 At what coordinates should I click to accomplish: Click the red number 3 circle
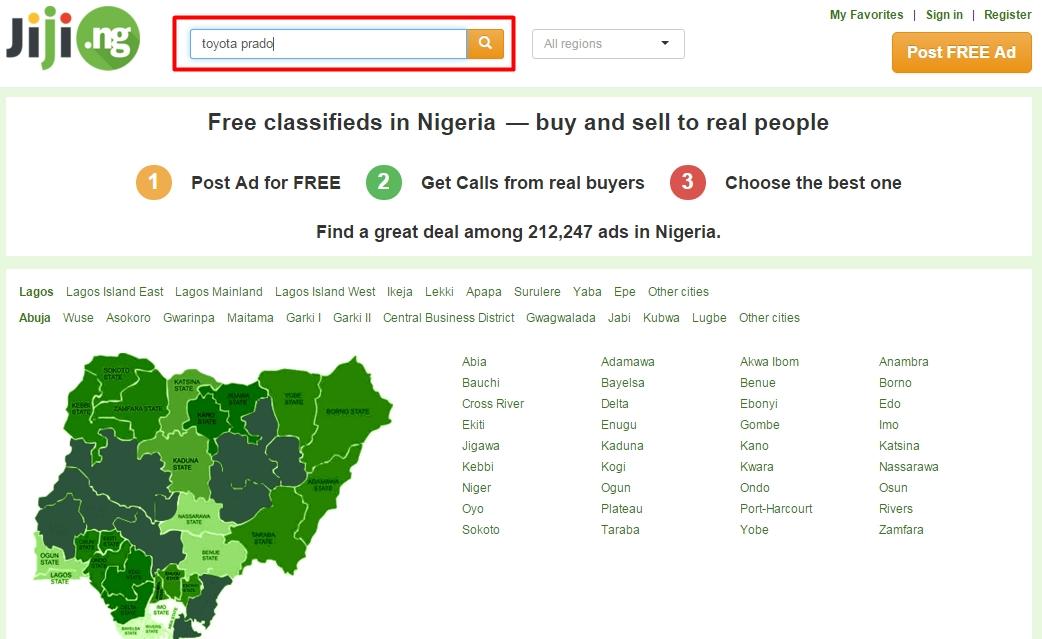687,182
